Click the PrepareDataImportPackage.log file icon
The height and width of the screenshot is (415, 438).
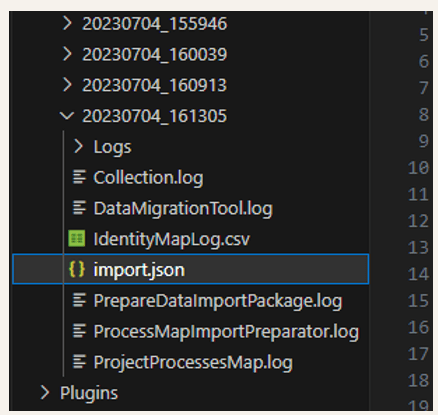tap(79, 300)
